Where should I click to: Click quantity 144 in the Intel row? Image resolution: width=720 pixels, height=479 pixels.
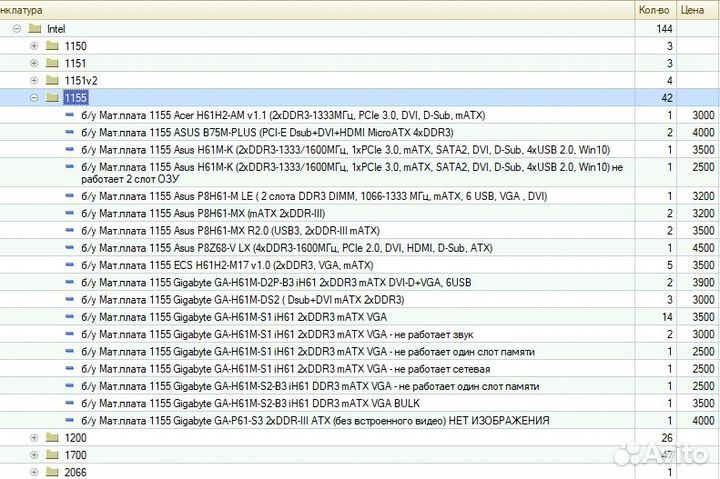coord(664,29)
